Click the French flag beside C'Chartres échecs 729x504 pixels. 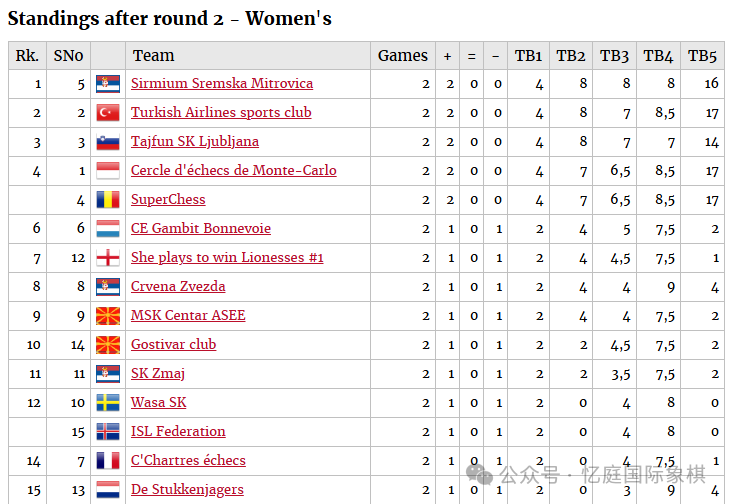108,461
